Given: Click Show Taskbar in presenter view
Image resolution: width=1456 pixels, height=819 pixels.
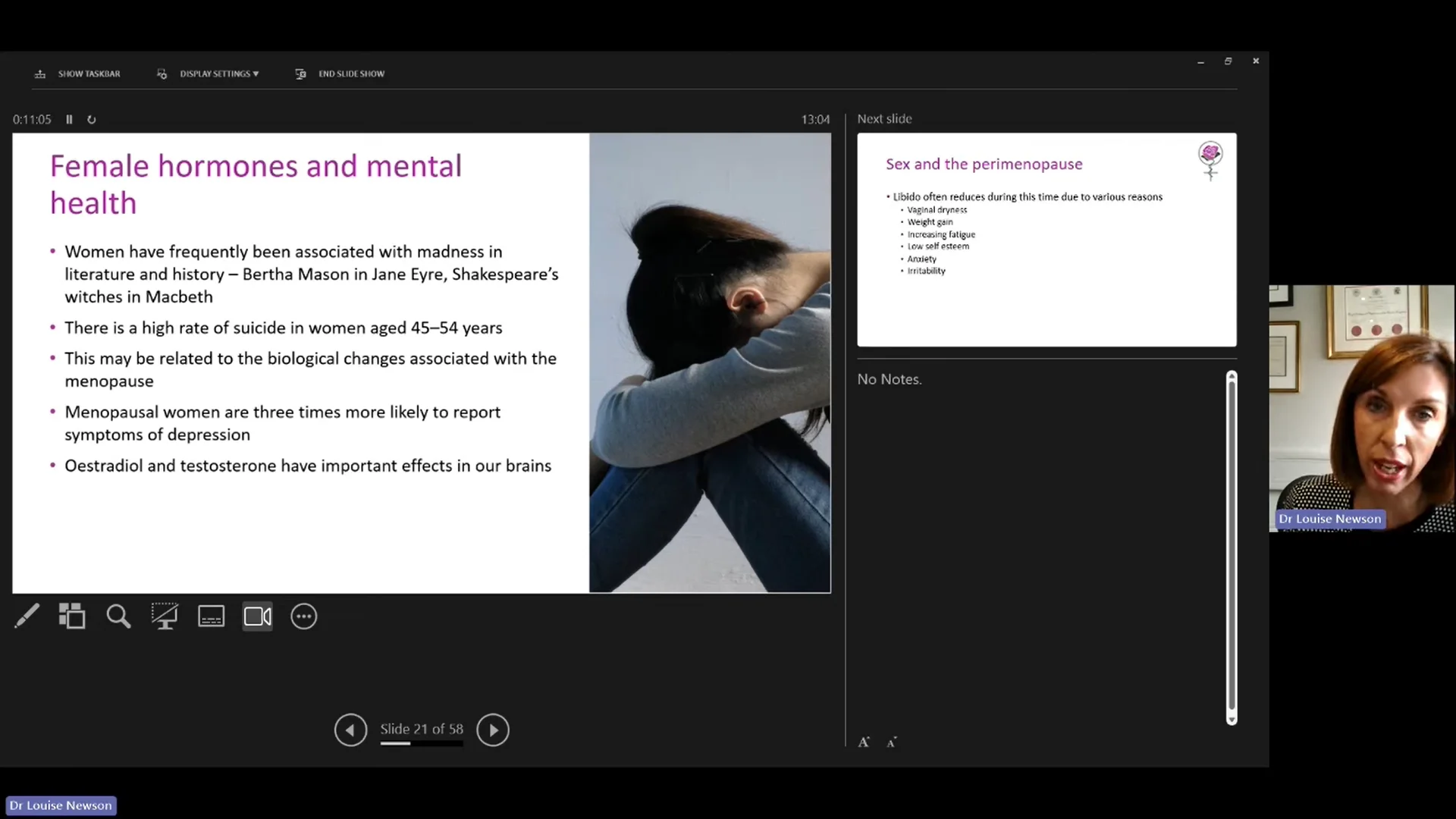Looking at the screenshot, I should pyautogui.click(x=77, y=74).
